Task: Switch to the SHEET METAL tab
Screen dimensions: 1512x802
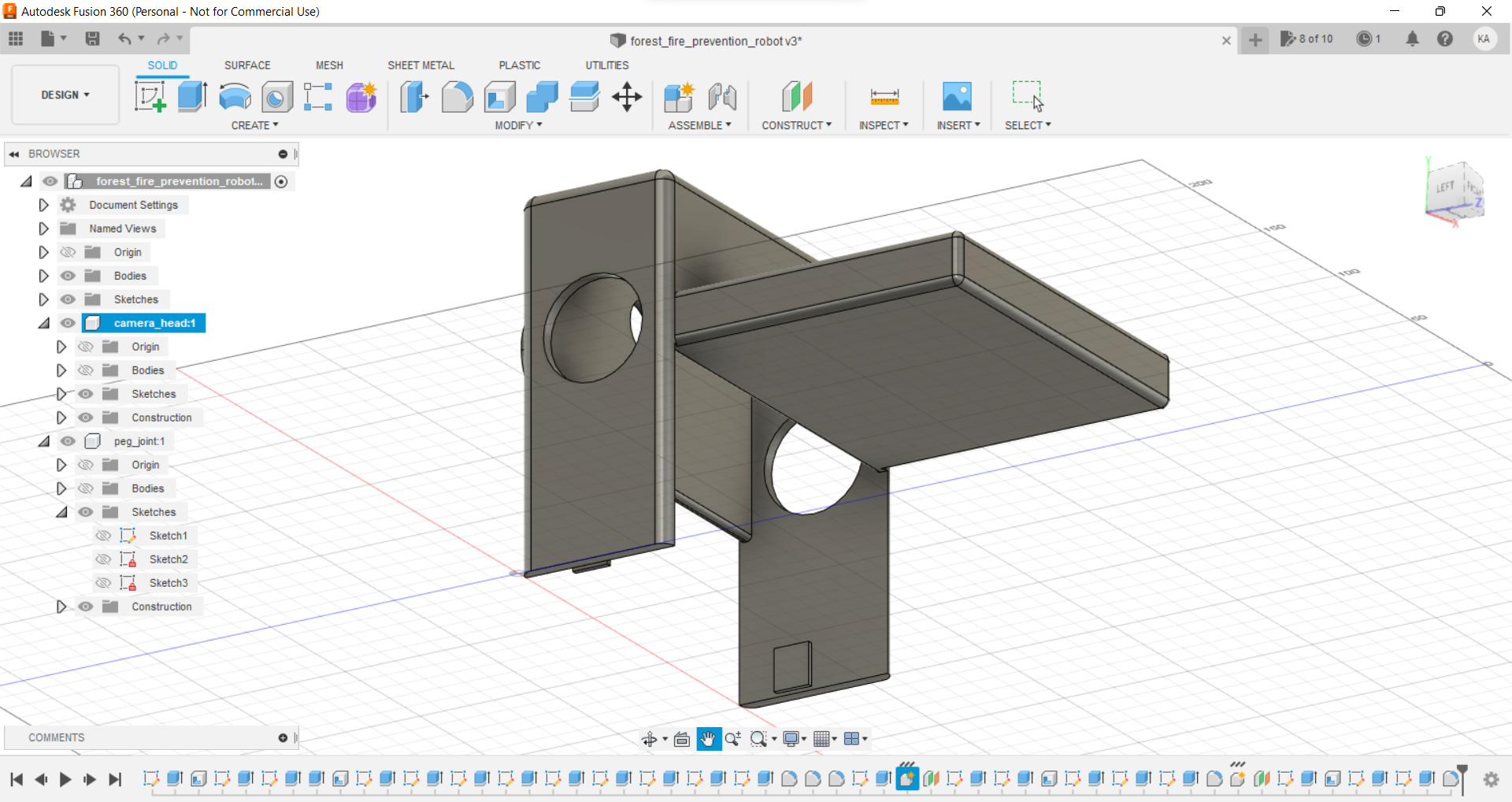Action: [421, 65]
